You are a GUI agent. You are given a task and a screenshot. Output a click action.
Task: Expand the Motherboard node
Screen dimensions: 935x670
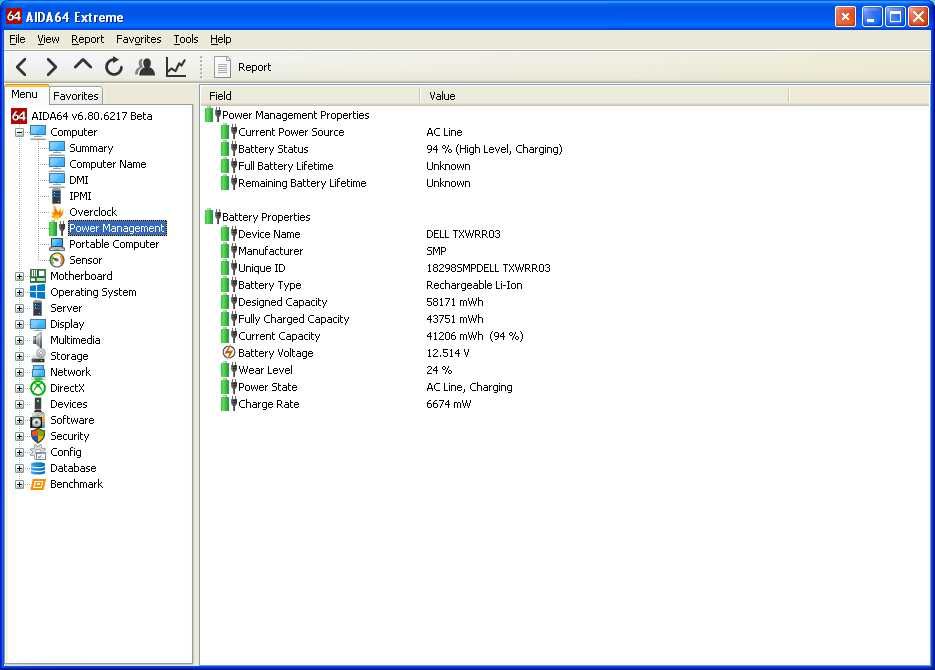coord(20,276)
